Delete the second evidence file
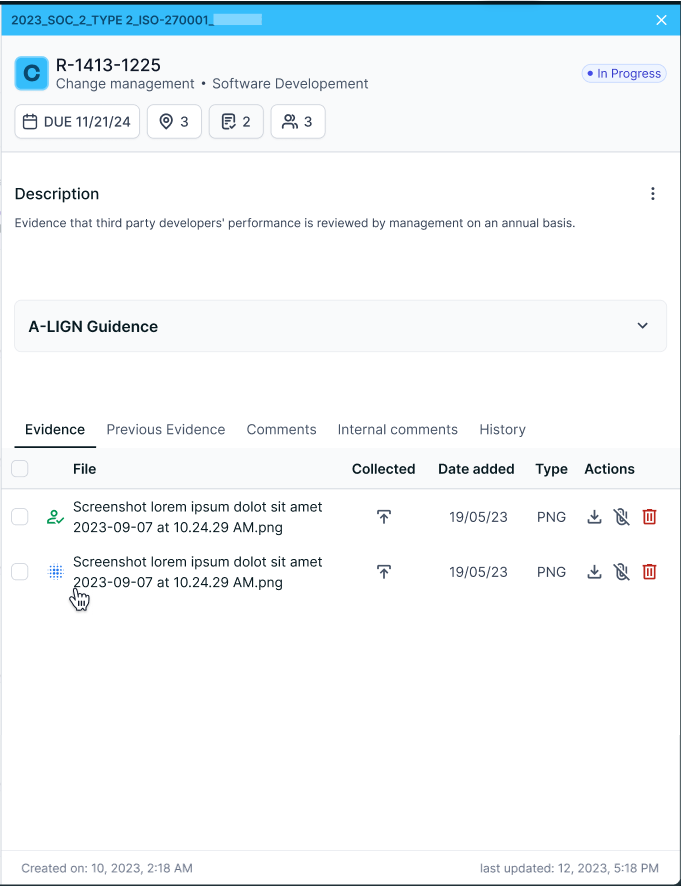681x886 pixels. [x=650, y=571]
